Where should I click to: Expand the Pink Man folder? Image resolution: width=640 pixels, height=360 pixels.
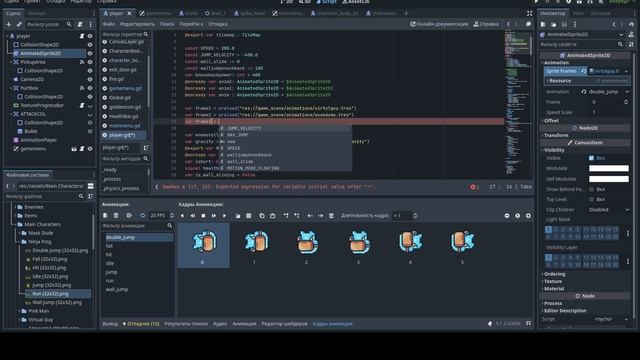coord(19,311)
